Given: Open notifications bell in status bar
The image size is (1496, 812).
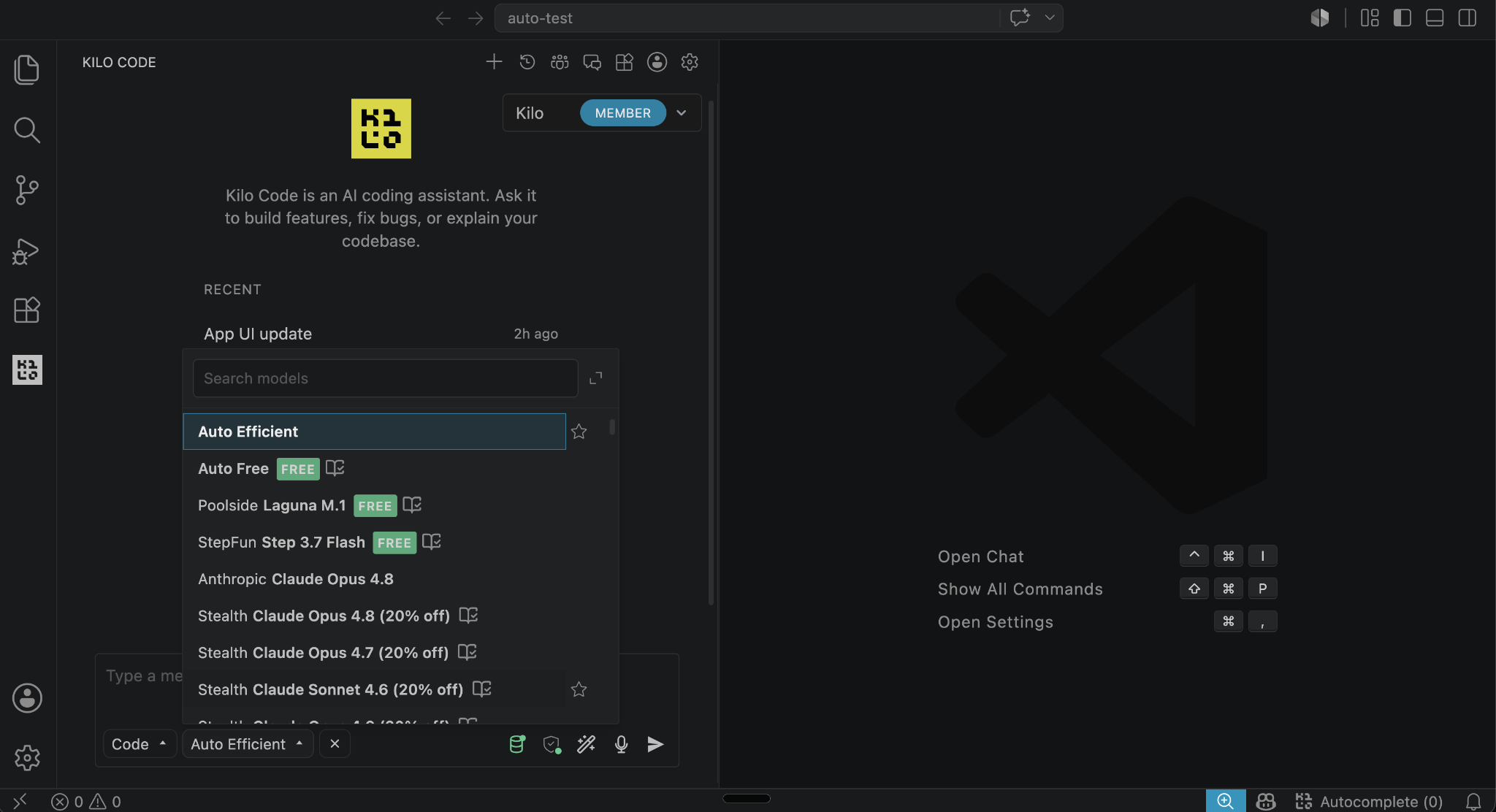Looking at the screenshot, I should coord(1473,802).
